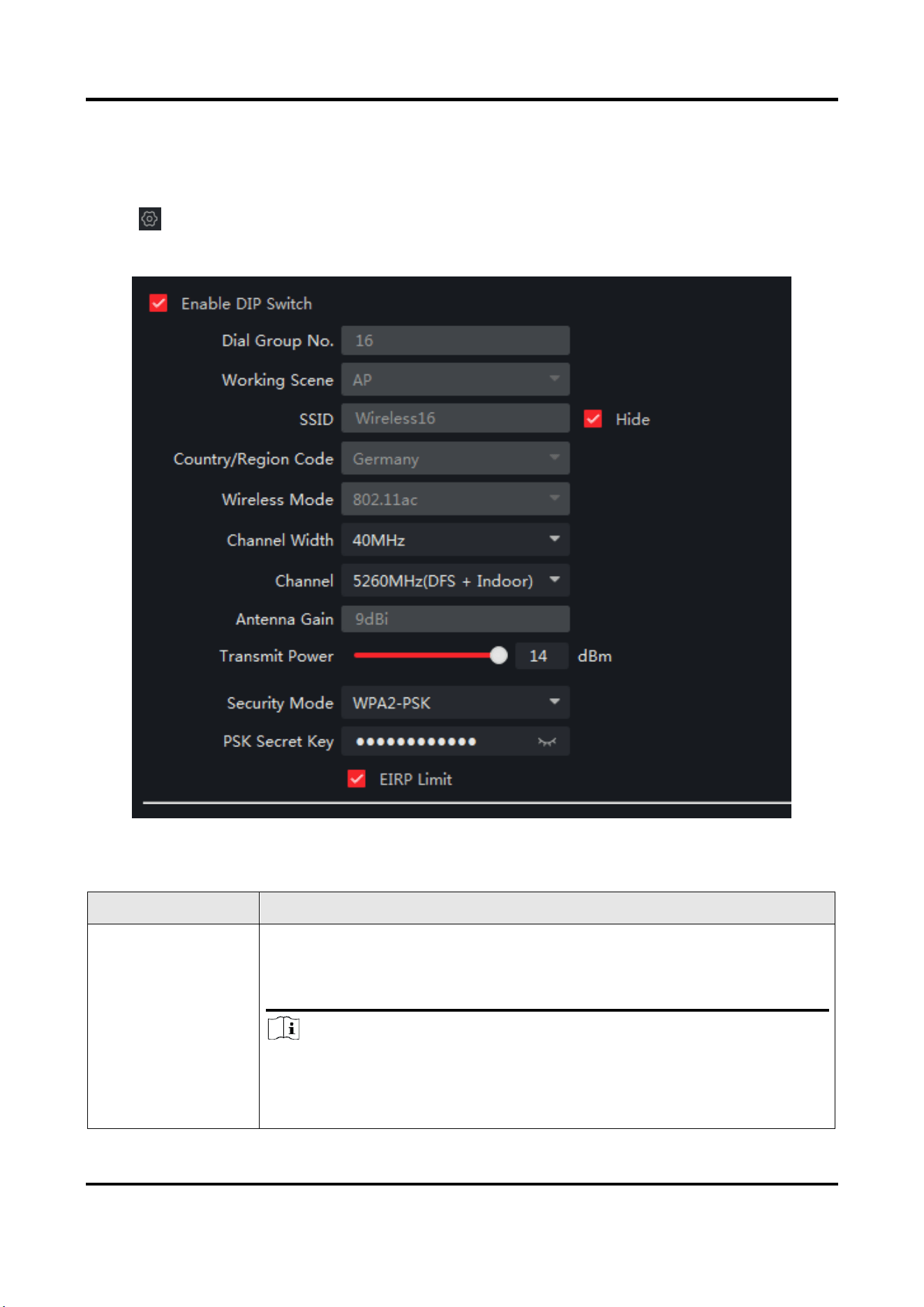
Task: Click the Enable DIP Switch label text
Action: coord(246,304)
